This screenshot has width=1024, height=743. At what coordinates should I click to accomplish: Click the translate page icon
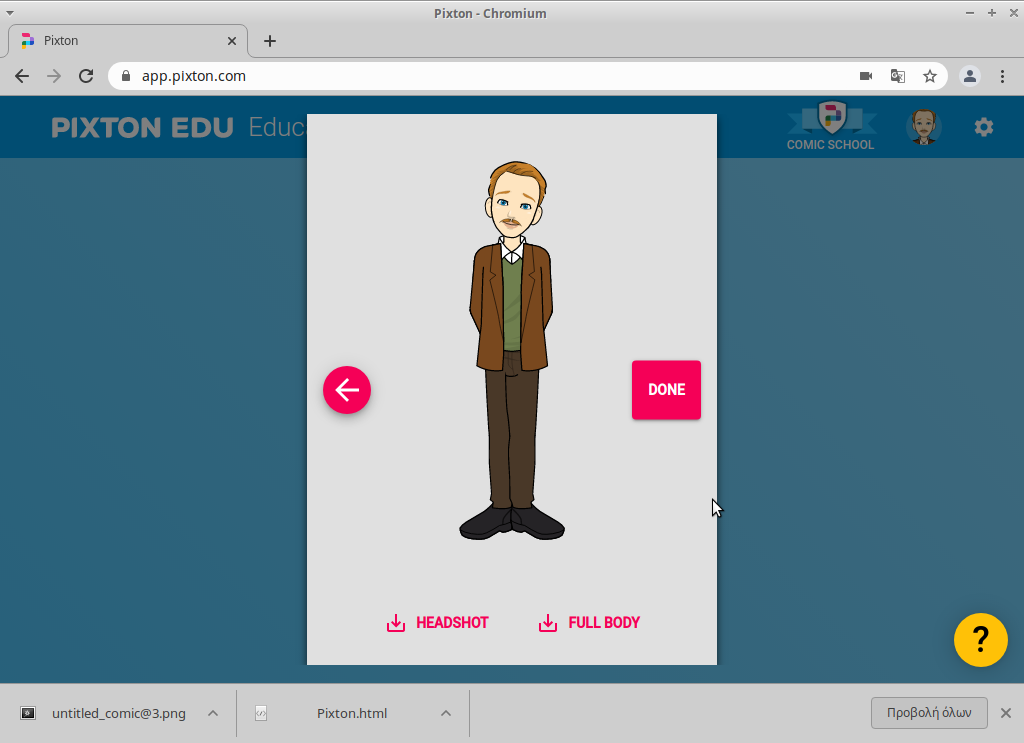898,76
